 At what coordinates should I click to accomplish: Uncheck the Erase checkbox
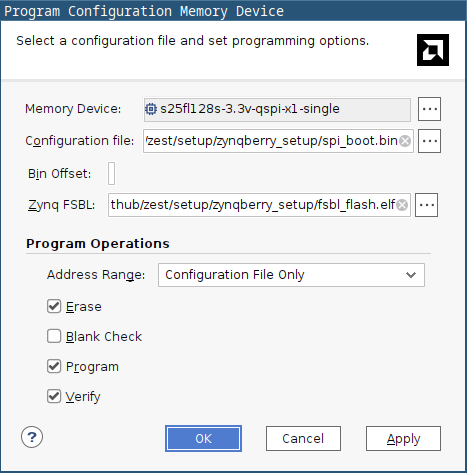coord(54,306)
